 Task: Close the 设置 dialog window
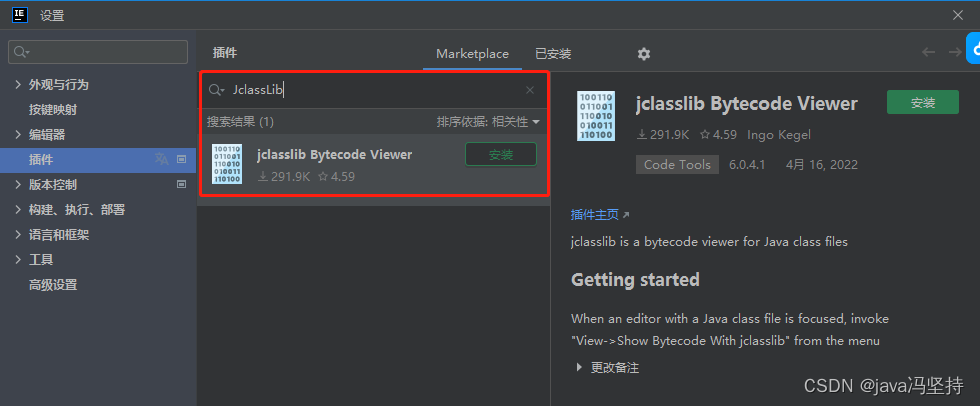click(x=958, y=16)
